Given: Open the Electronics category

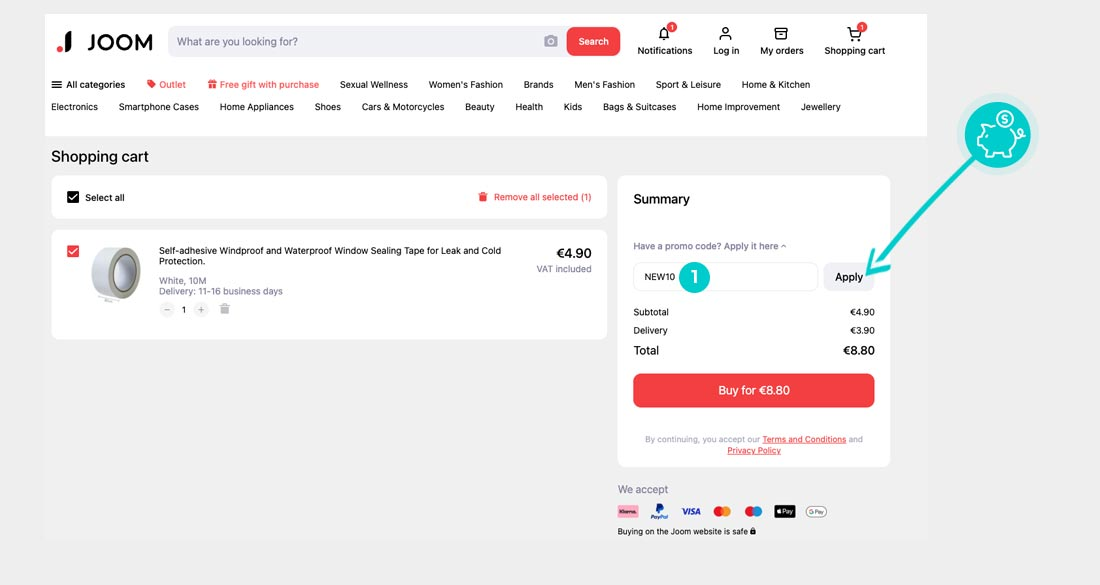Looking at the screenshot, I should [x=74, y=107].
